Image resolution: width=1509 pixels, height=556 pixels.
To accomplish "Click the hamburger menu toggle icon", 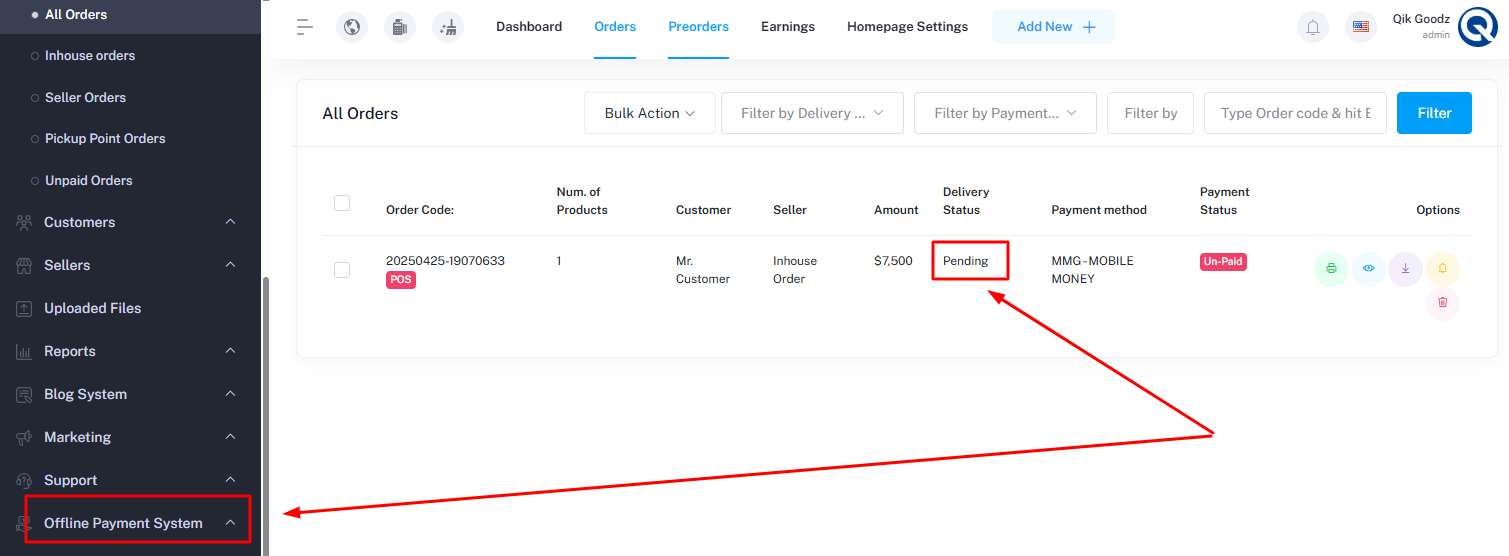I will pos(305,27).
